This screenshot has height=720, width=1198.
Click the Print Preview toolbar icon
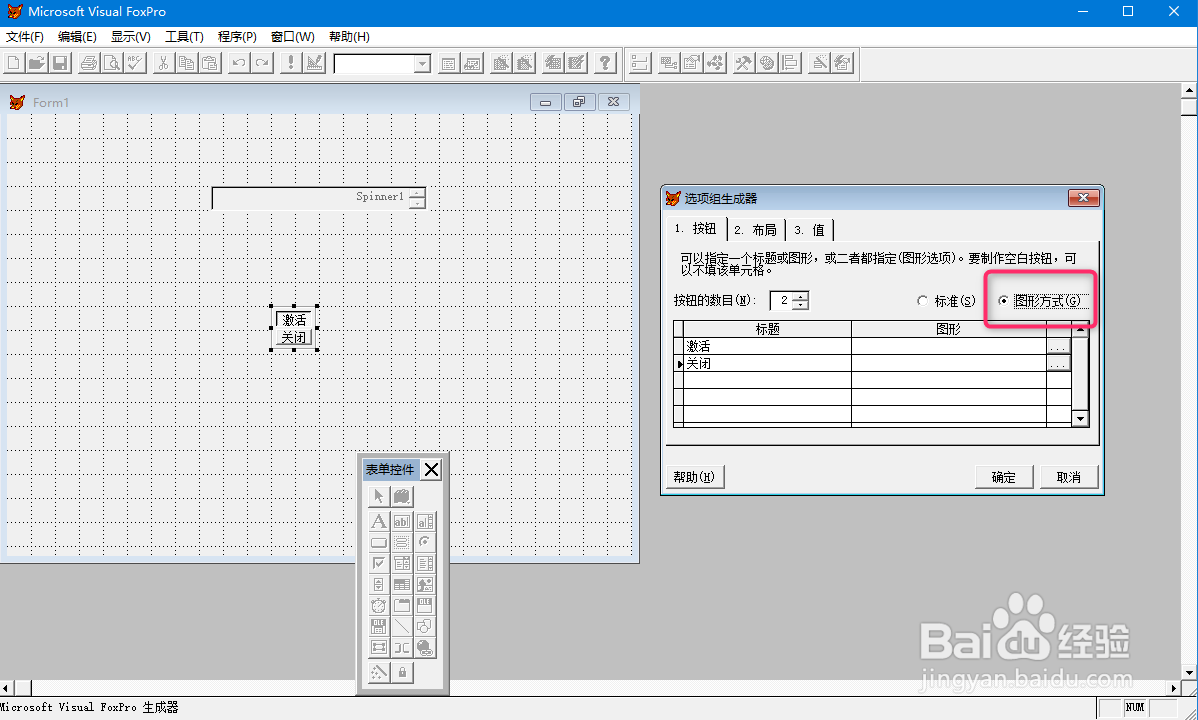(x=112, y=63)
